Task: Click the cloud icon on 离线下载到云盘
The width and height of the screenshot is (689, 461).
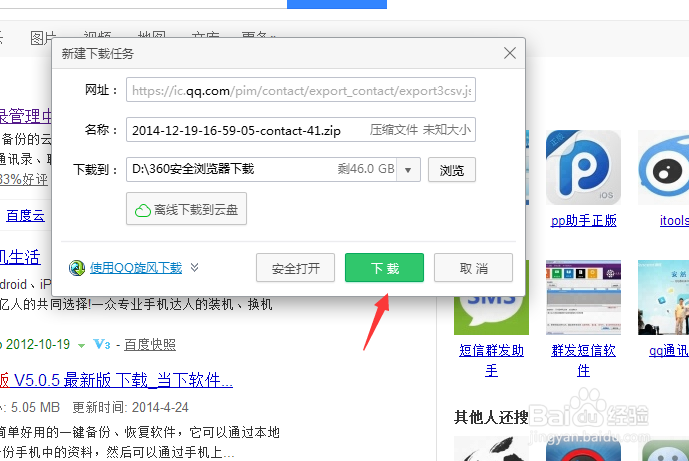Action: (x=142, y=210)
